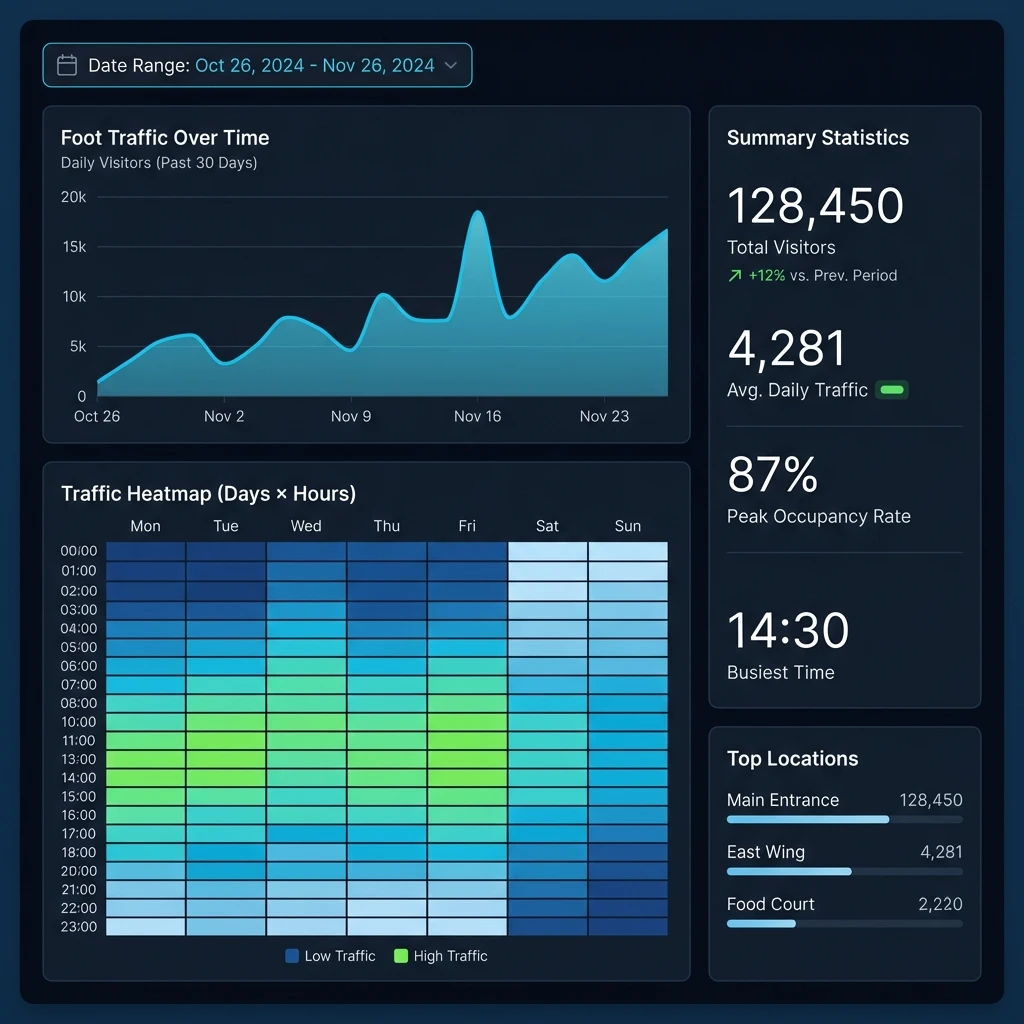The width and height of the screenshot is (1024, 1024).
Task: Click the Main Entrance location entry
Action: tap(783, 800)
